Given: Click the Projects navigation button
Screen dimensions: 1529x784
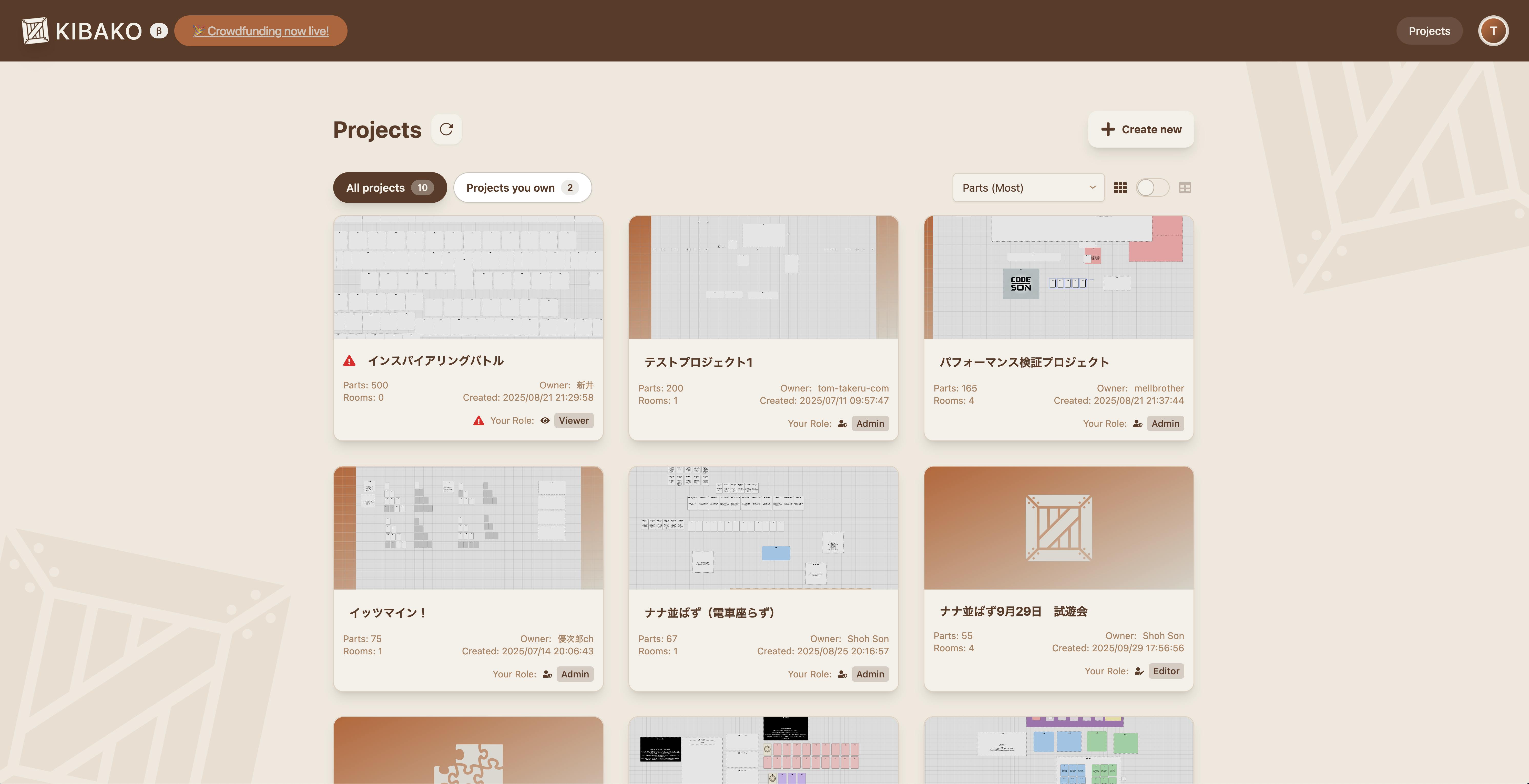Looking at the screenshot, I should pos(1429,31).
